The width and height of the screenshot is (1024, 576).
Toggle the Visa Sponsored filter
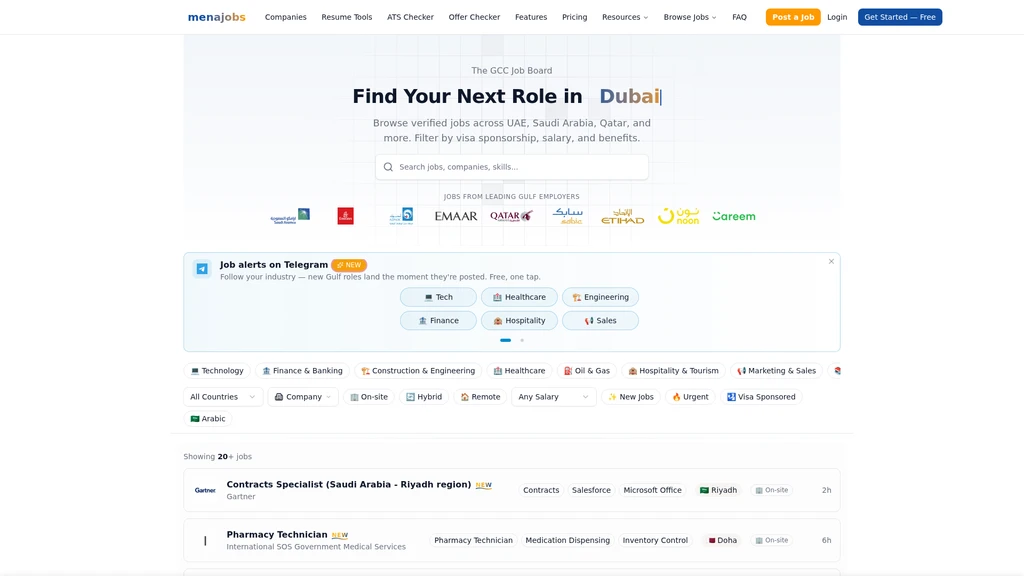pos(761,397)
